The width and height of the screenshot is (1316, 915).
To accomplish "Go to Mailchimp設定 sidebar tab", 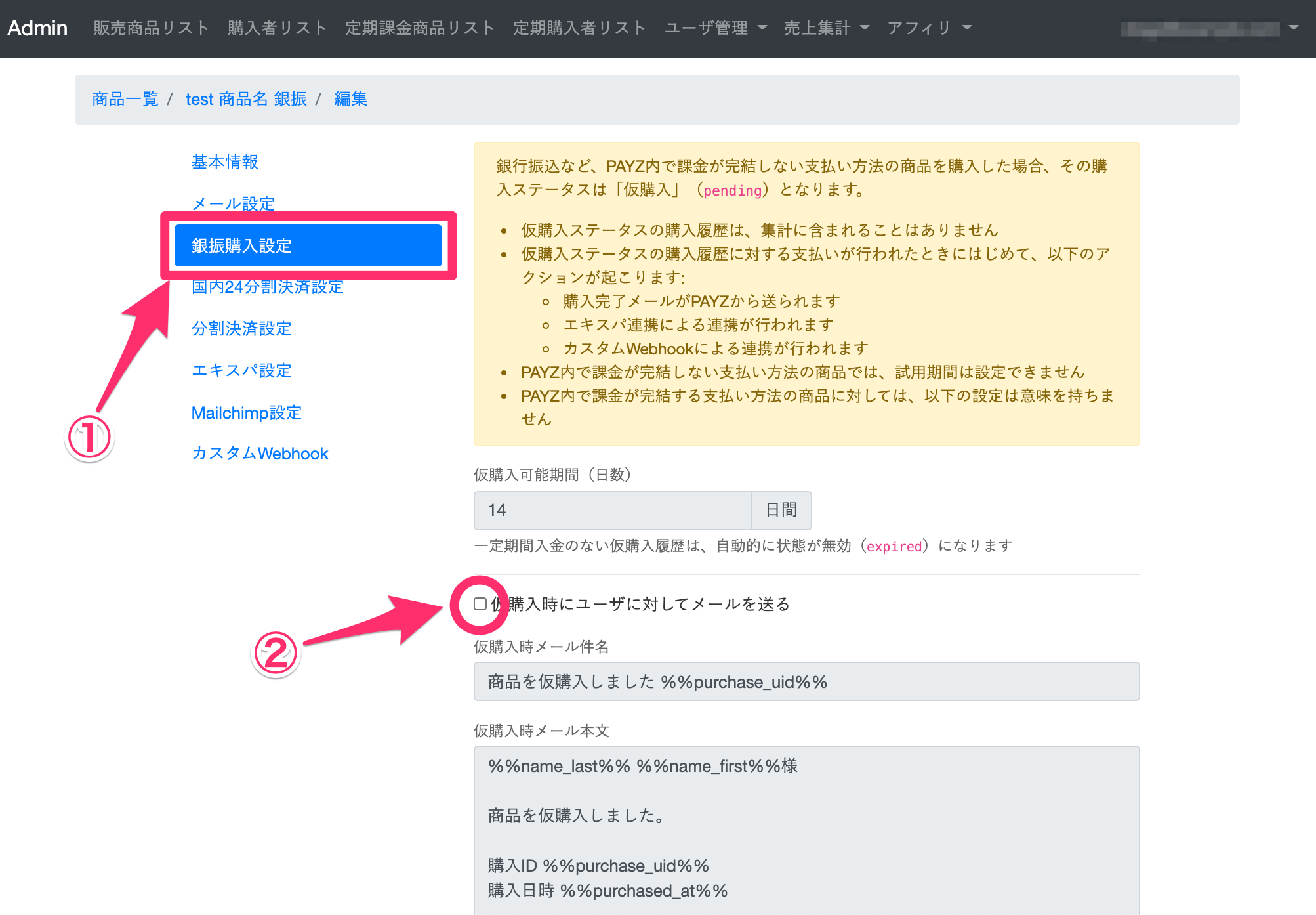I will 246,413.
